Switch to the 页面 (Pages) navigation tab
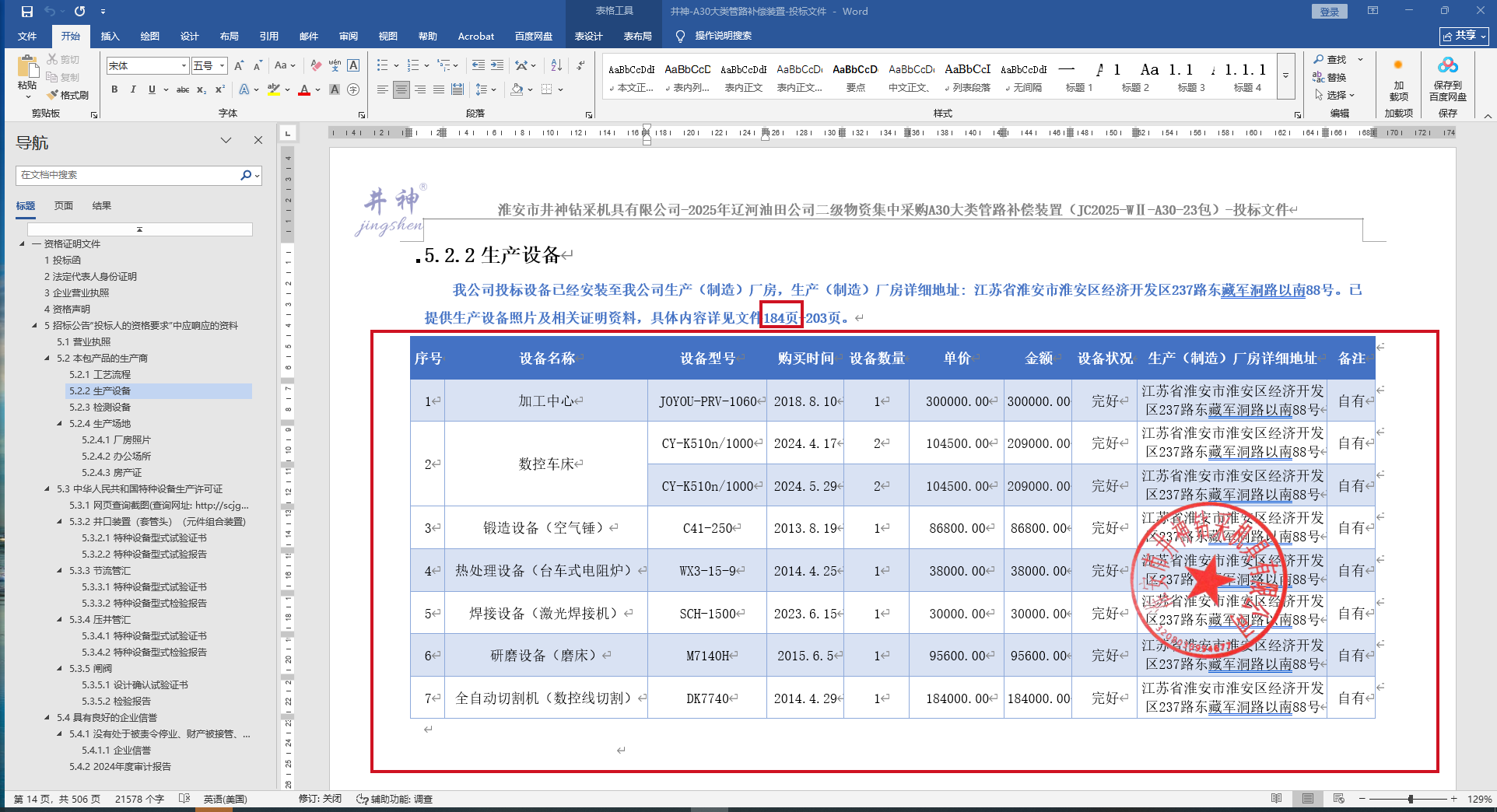 tap(64, 206)
